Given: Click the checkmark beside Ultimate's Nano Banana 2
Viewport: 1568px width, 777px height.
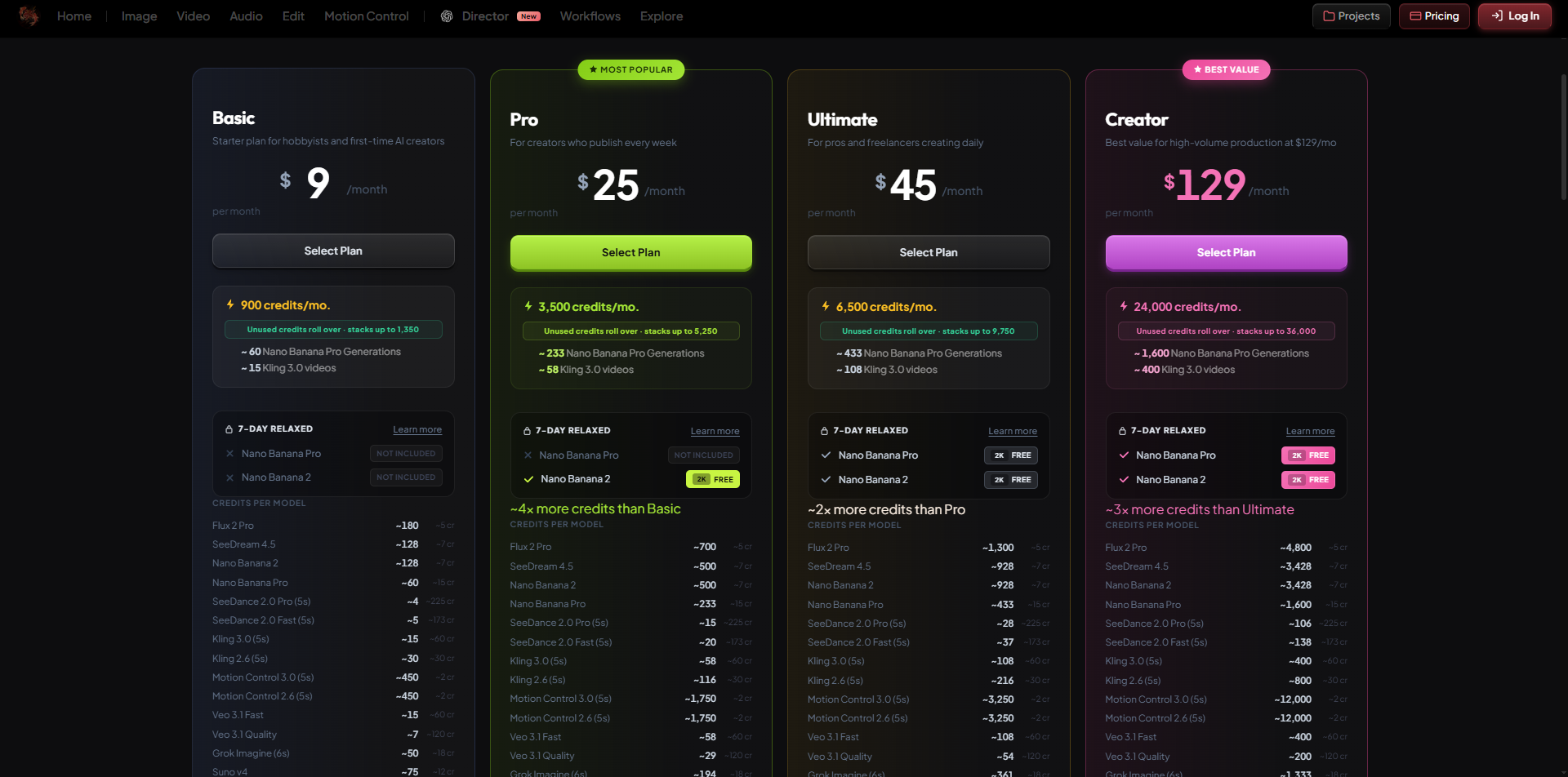Looking at the screenshot, I should click(826, 480).
